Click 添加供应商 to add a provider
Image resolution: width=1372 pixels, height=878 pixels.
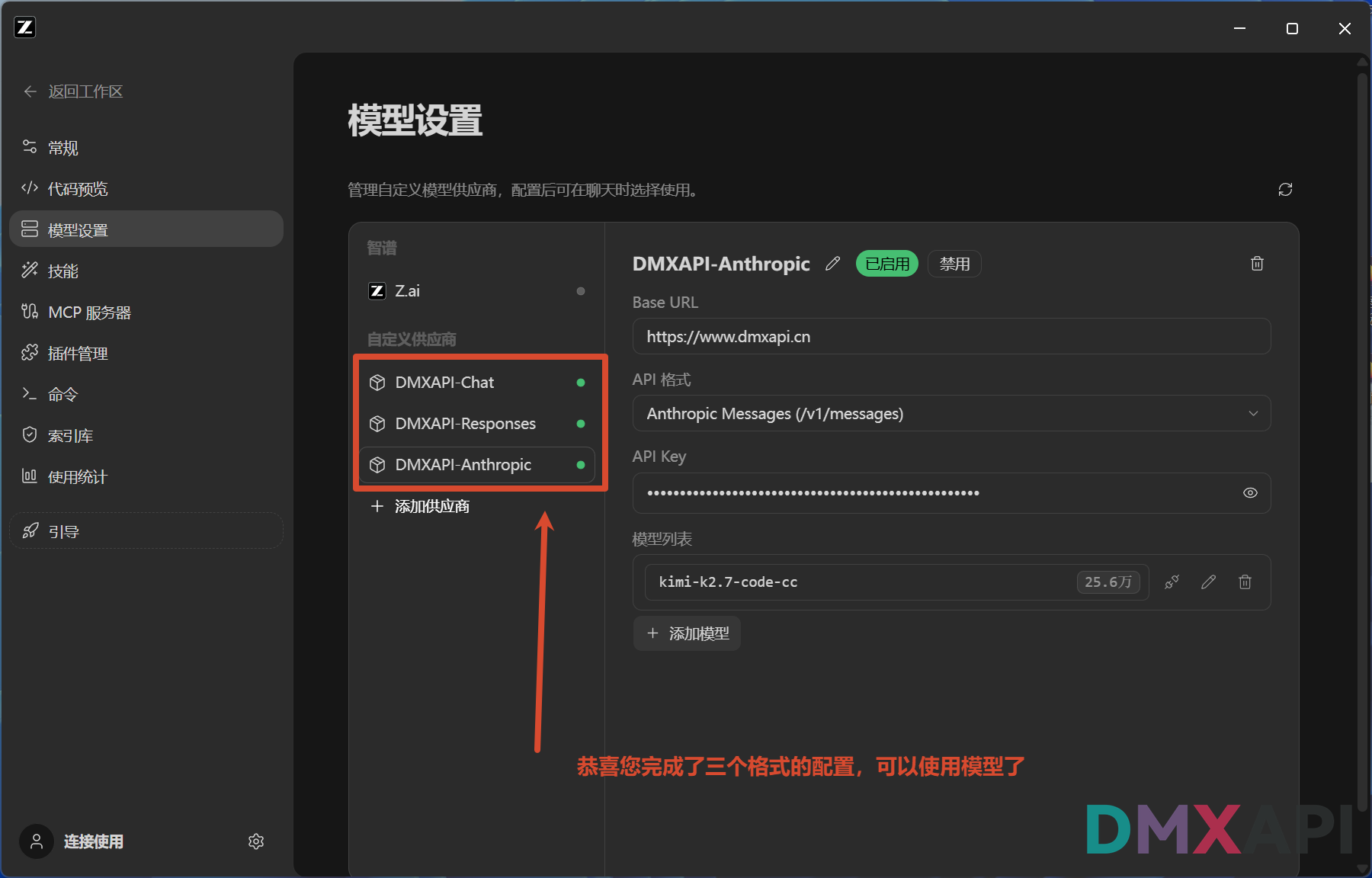420,506
